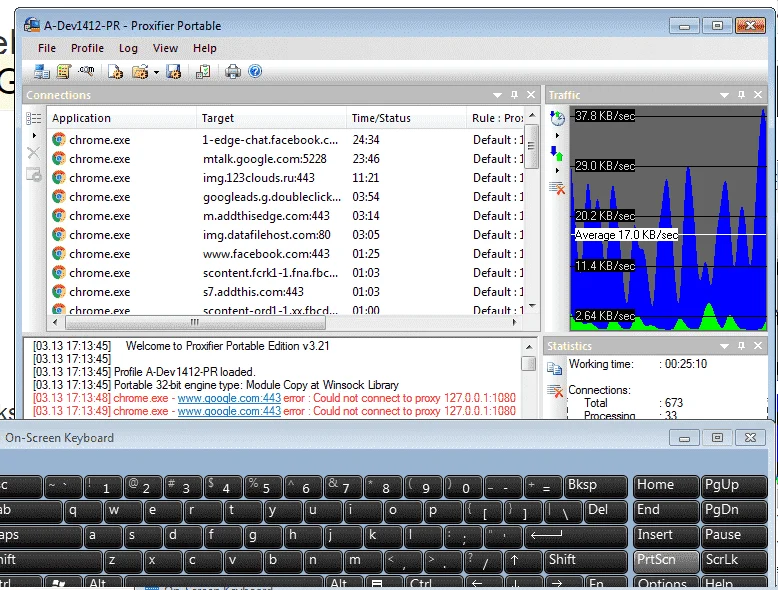This screenshot has width=778, height=590.
Task: Click the Connections list horizontal scrollbar thumb
Action: pos(195,323)
